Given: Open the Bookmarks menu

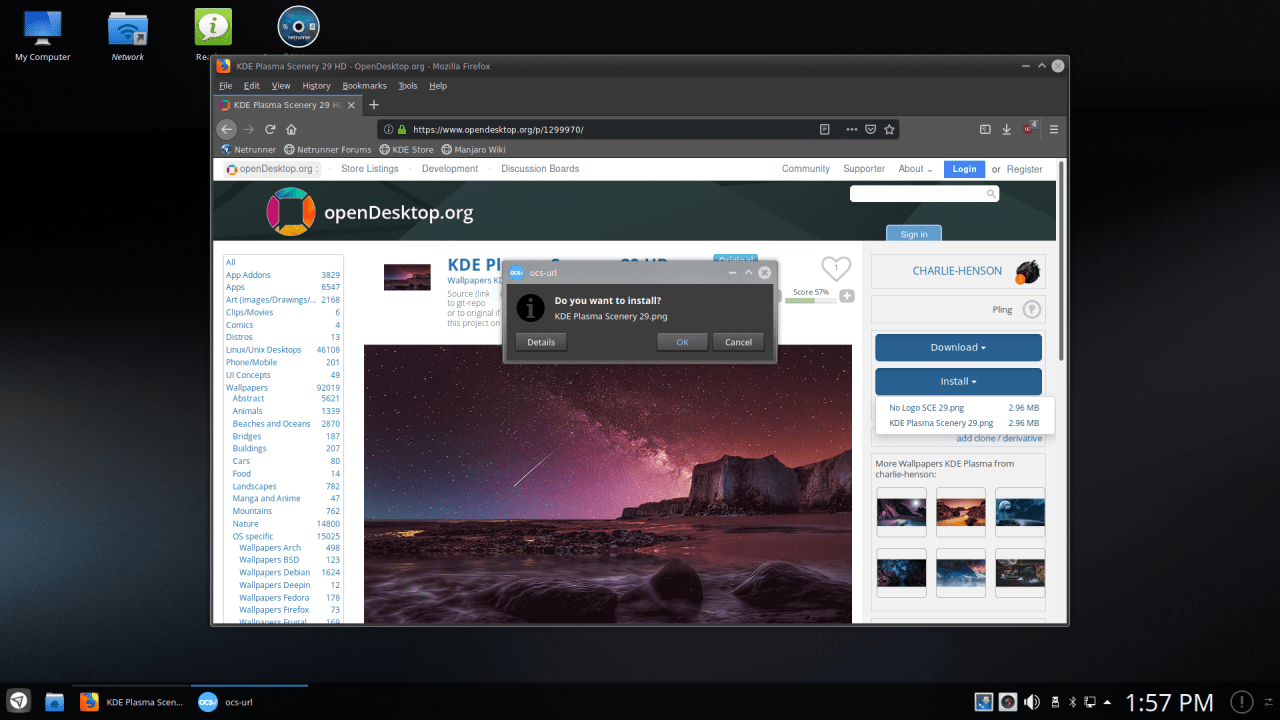Looking at the screenshot, I should point(364,85).
